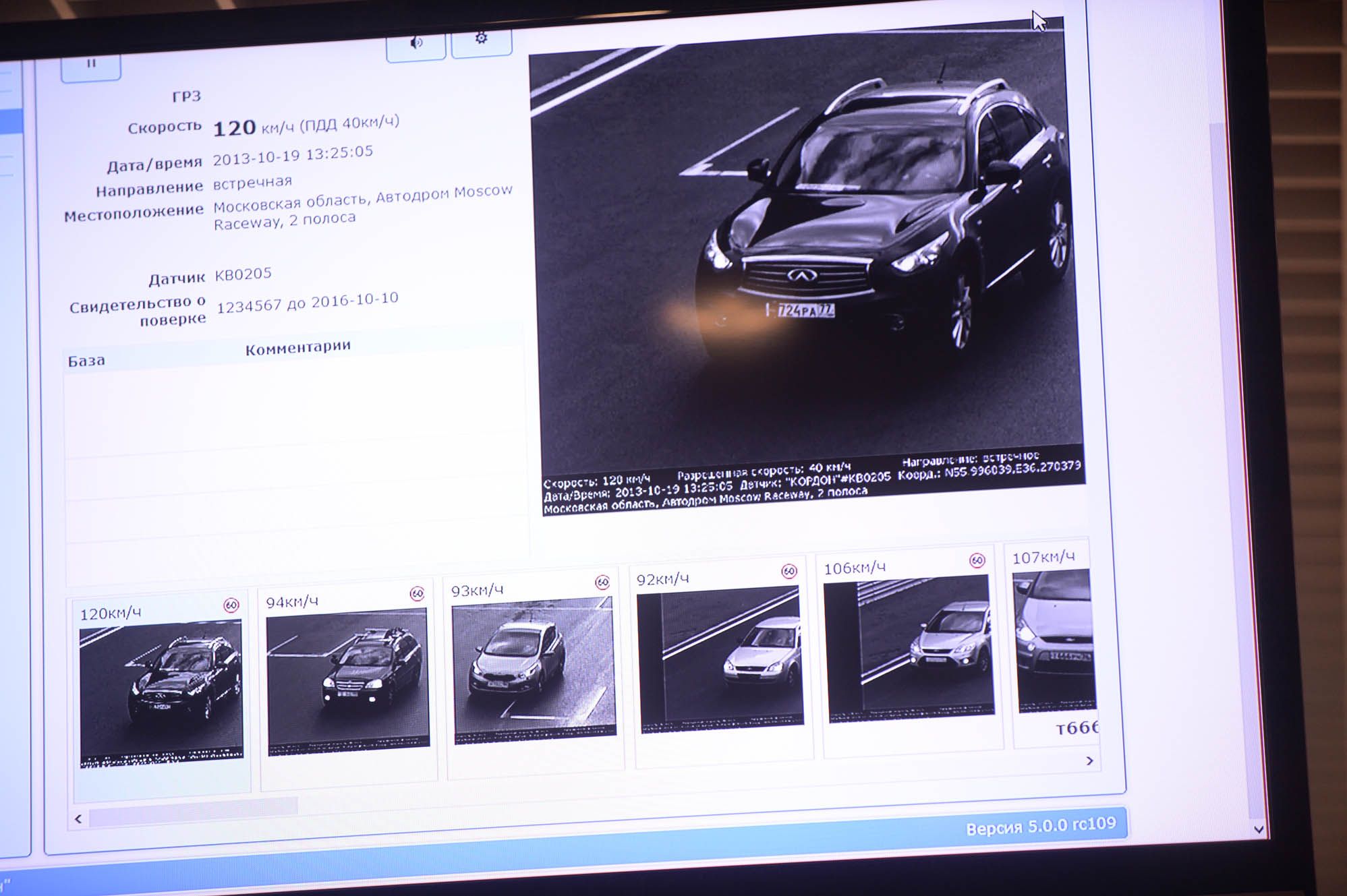The image size is (1347, 896).
Task: Click the 'Версия 5.0.0 rc109' status text
Action: pos(1041,826)
